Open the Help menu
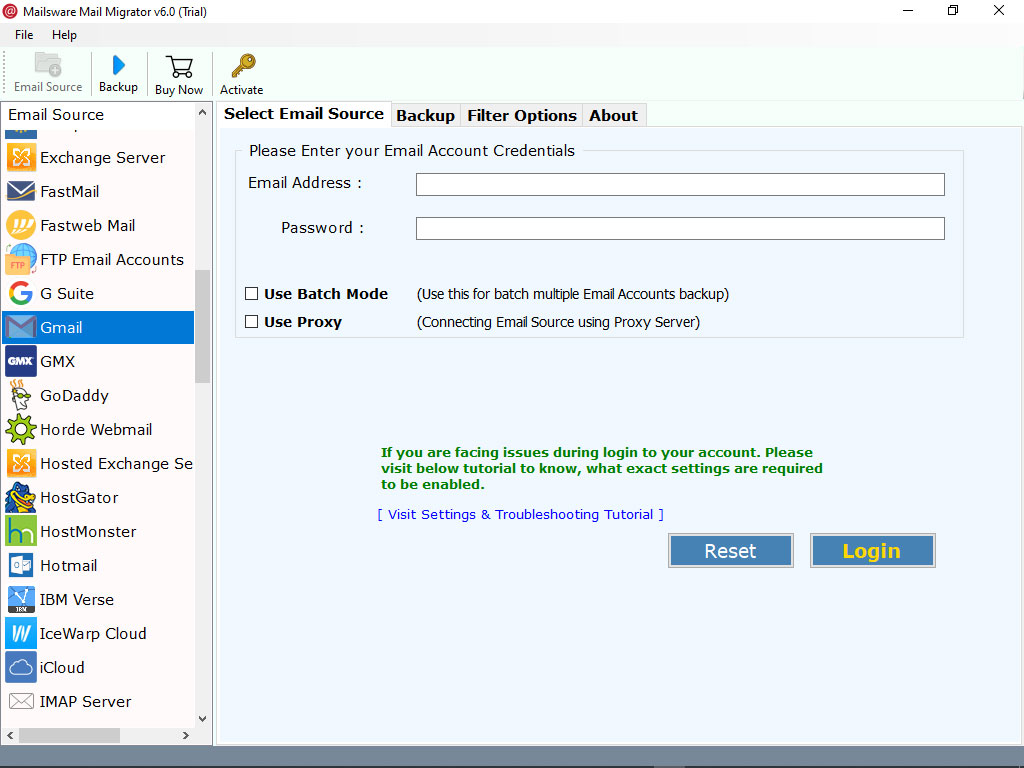The image size is (1024, 768). [x=64, y=35]
